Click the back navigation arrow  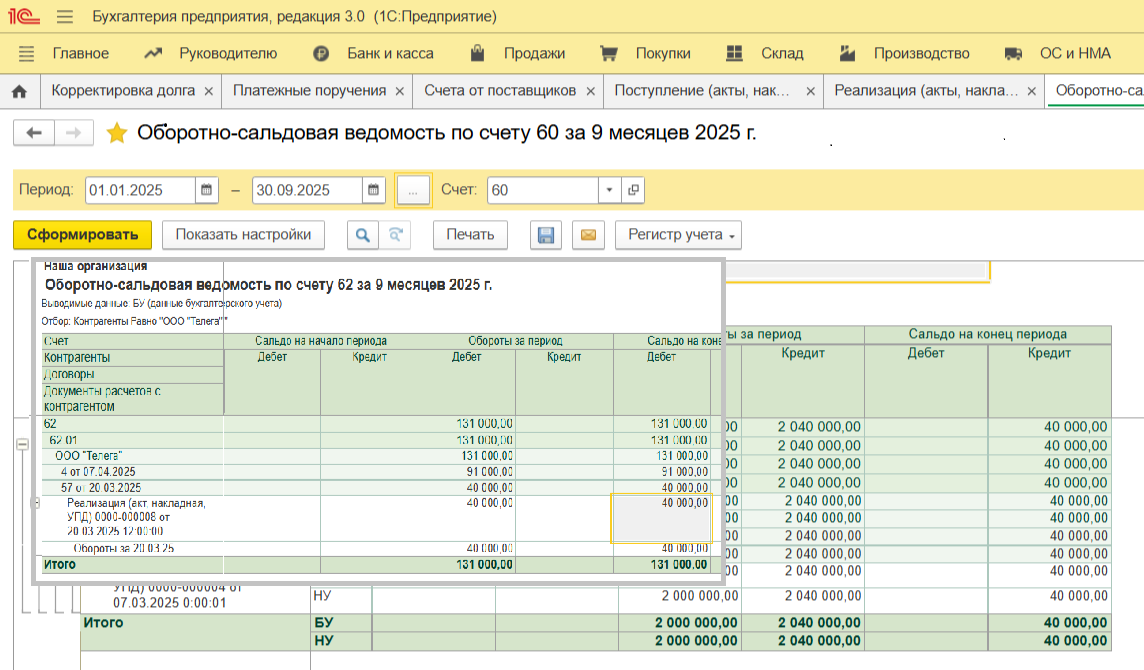[34, 133]
